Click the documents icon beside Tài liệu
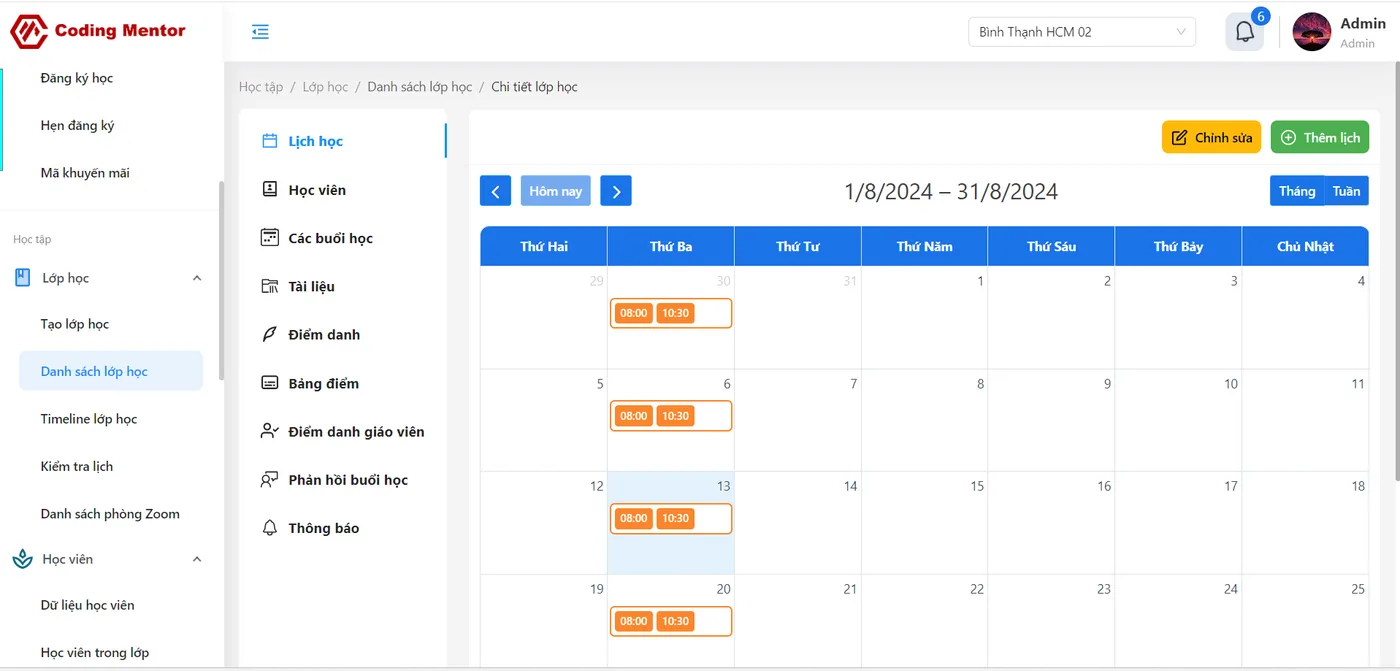 pyautogui.click(x=269, y=286)
